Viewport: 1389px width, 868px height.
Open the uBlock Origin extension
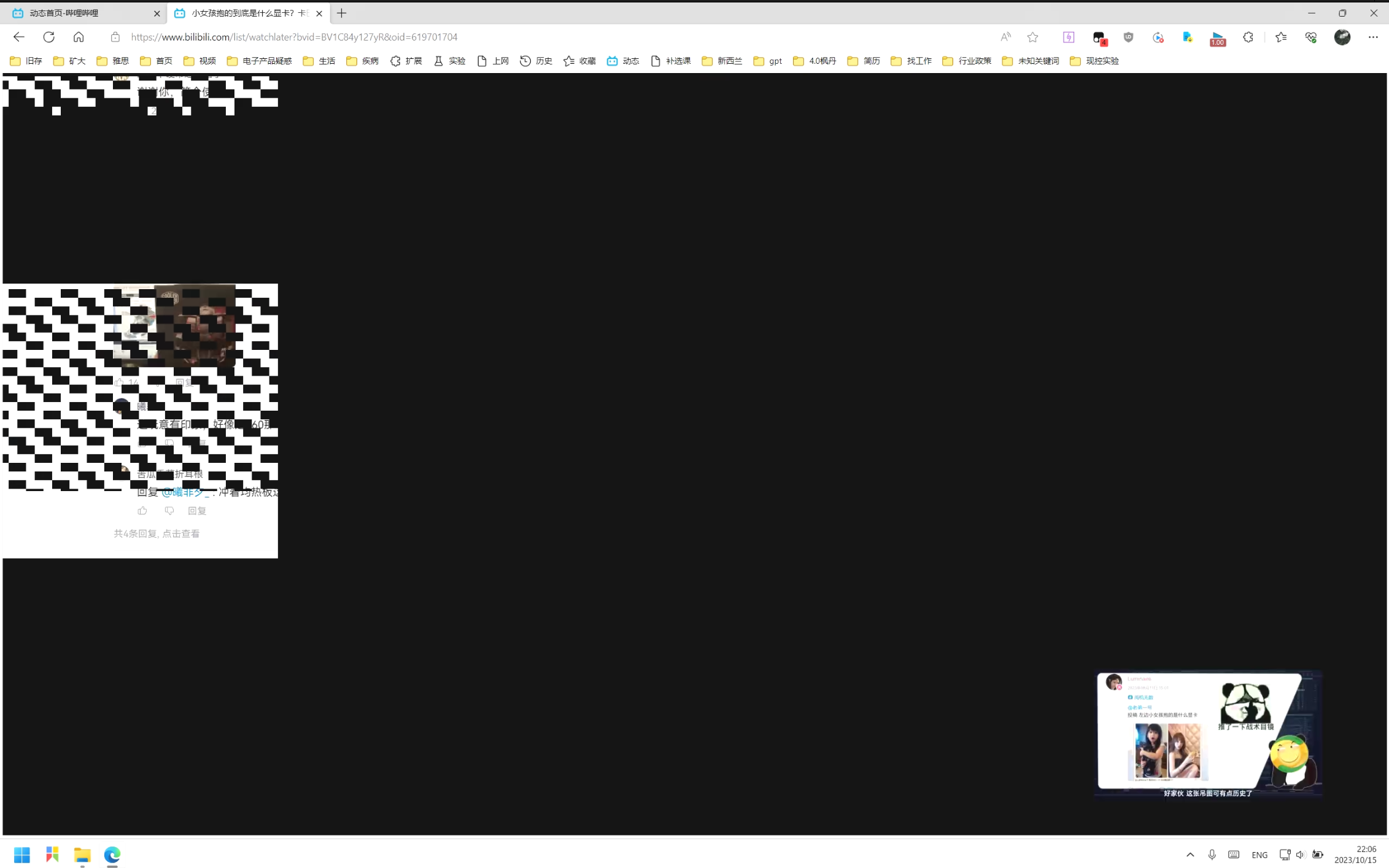(x=1128, y=37)
